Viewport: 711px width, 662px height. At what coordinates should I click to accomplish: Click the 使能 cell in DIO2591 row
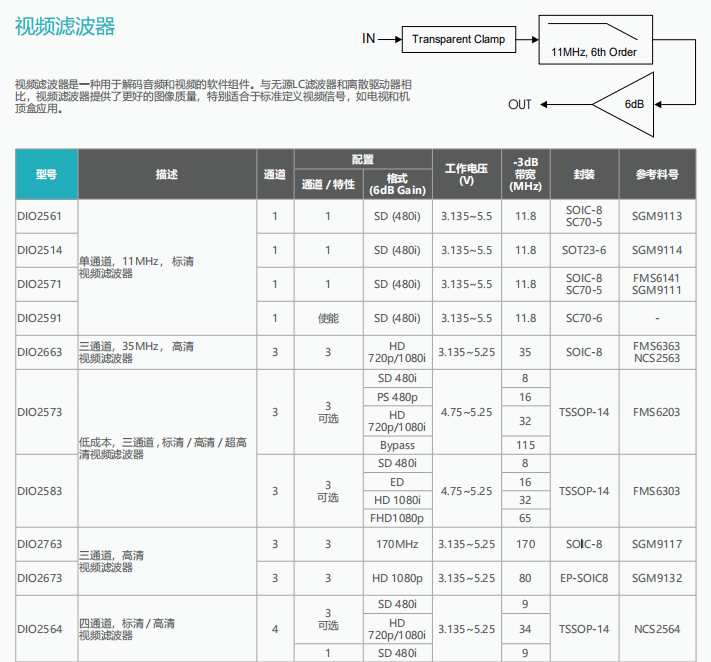click(328, 318)
